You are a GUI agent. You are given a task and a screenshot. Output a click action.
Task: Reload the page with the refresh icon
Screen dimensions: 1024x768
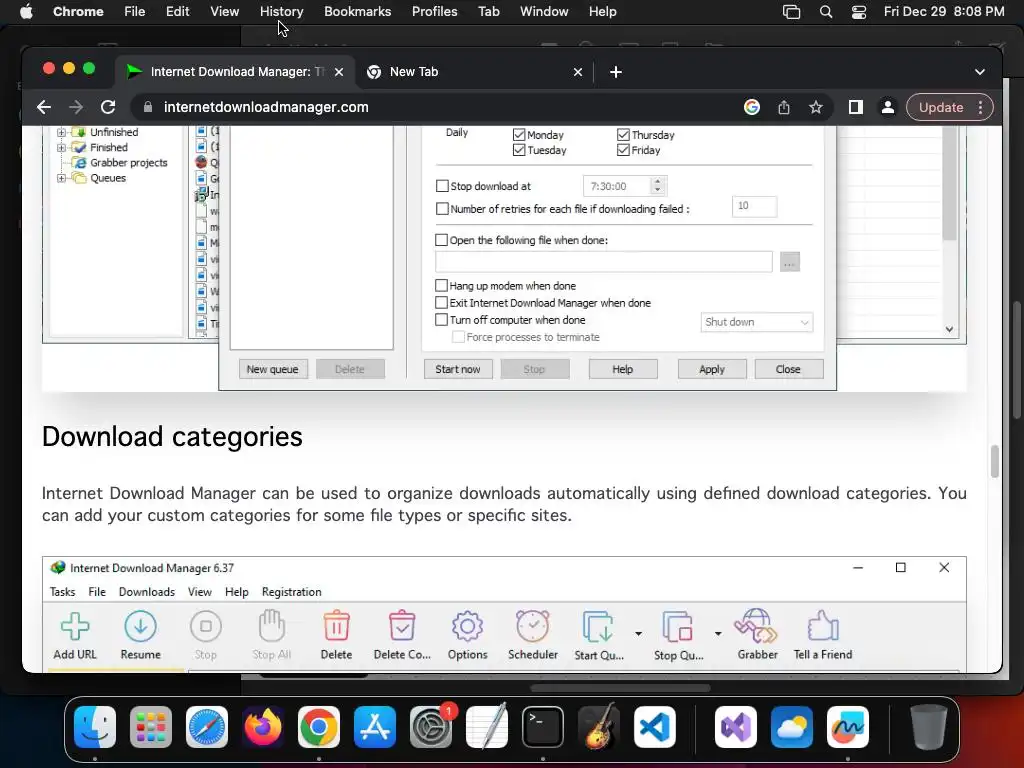click(108, 107)
